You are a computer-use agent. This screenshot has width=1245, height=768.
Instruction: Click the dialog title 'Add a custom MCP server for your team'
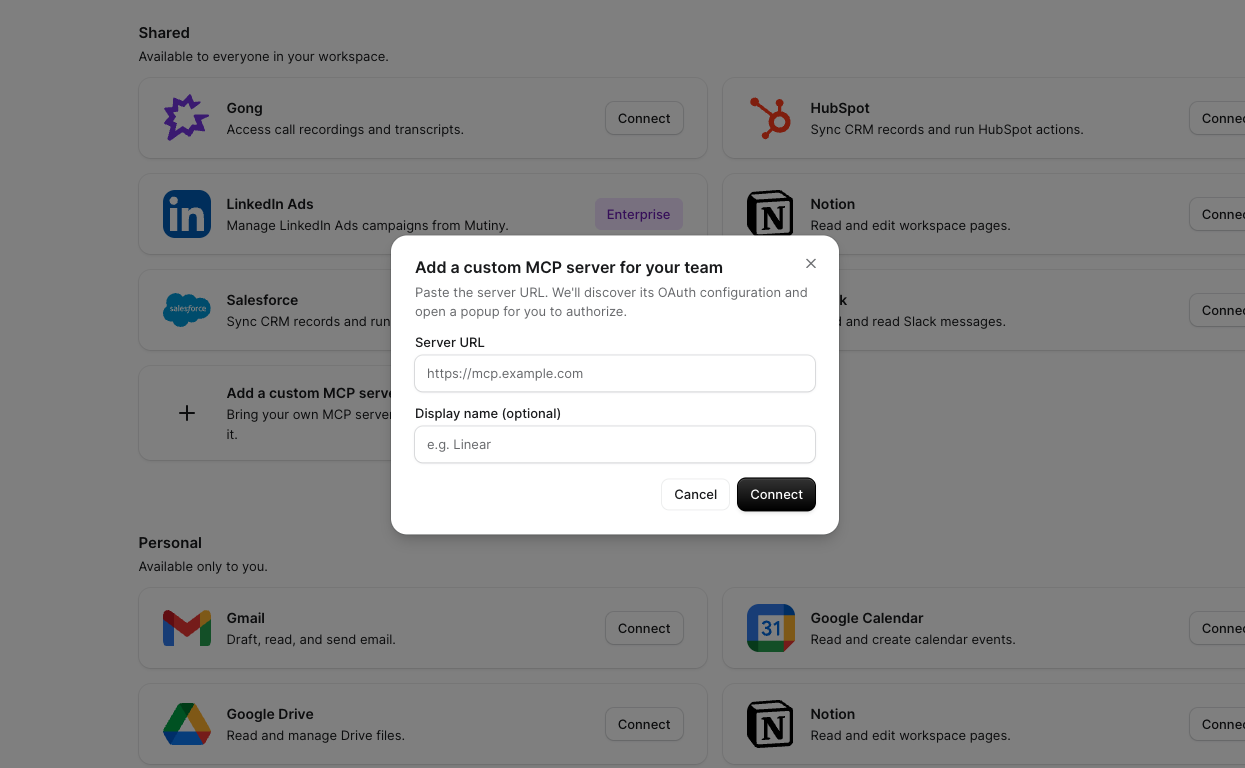coord(569,268)
